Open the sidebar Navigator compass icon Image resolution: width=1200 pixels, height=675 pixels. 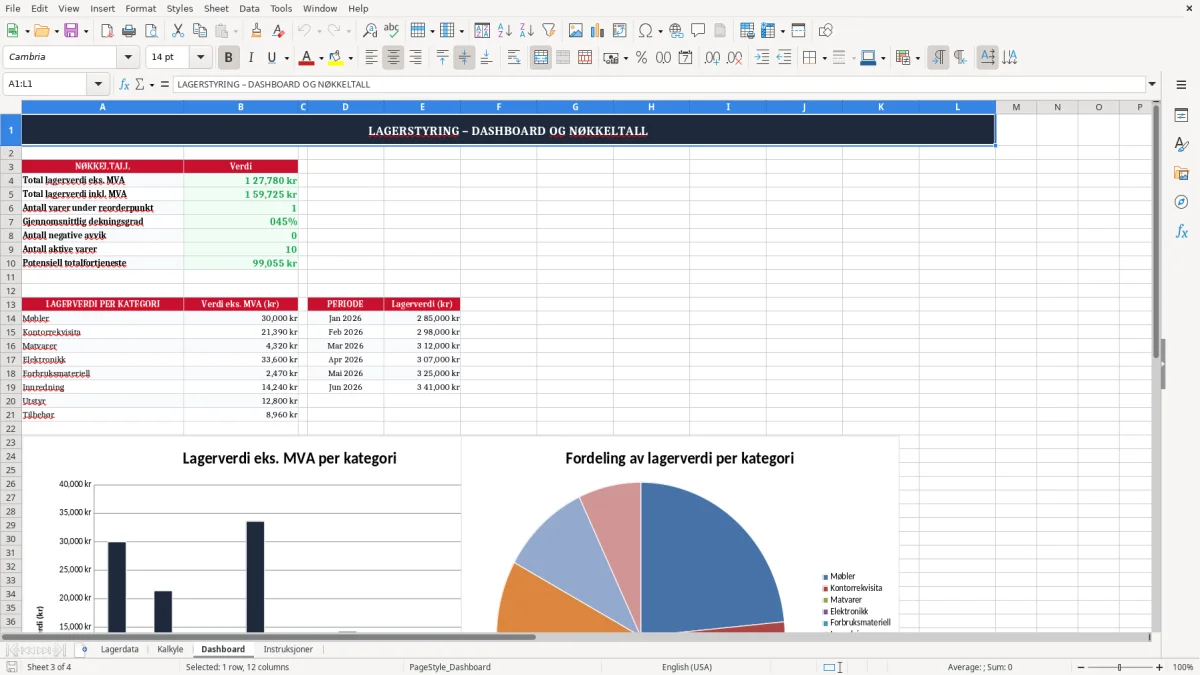pos(1181,202)
